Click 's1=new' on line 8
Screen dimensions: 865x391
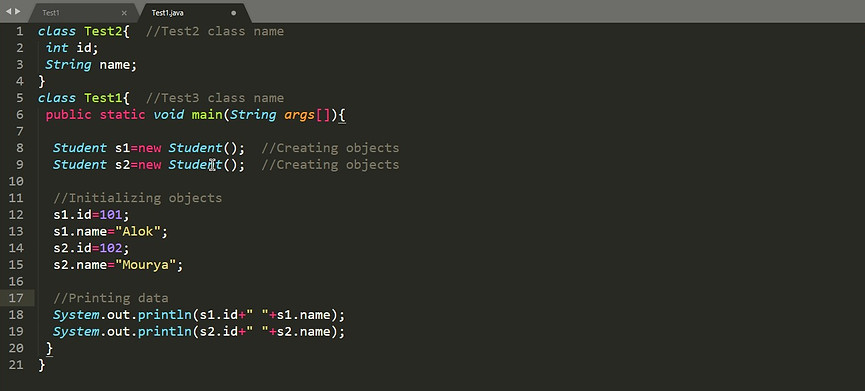tap(138, 148)
